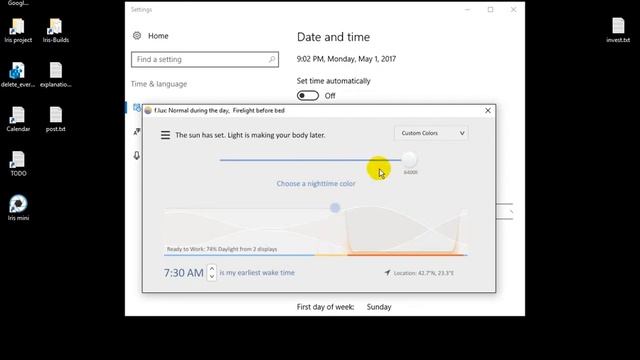
Task: Select the invest.txt desktop file
Action: pyautogui.click(x=618, y=31)
